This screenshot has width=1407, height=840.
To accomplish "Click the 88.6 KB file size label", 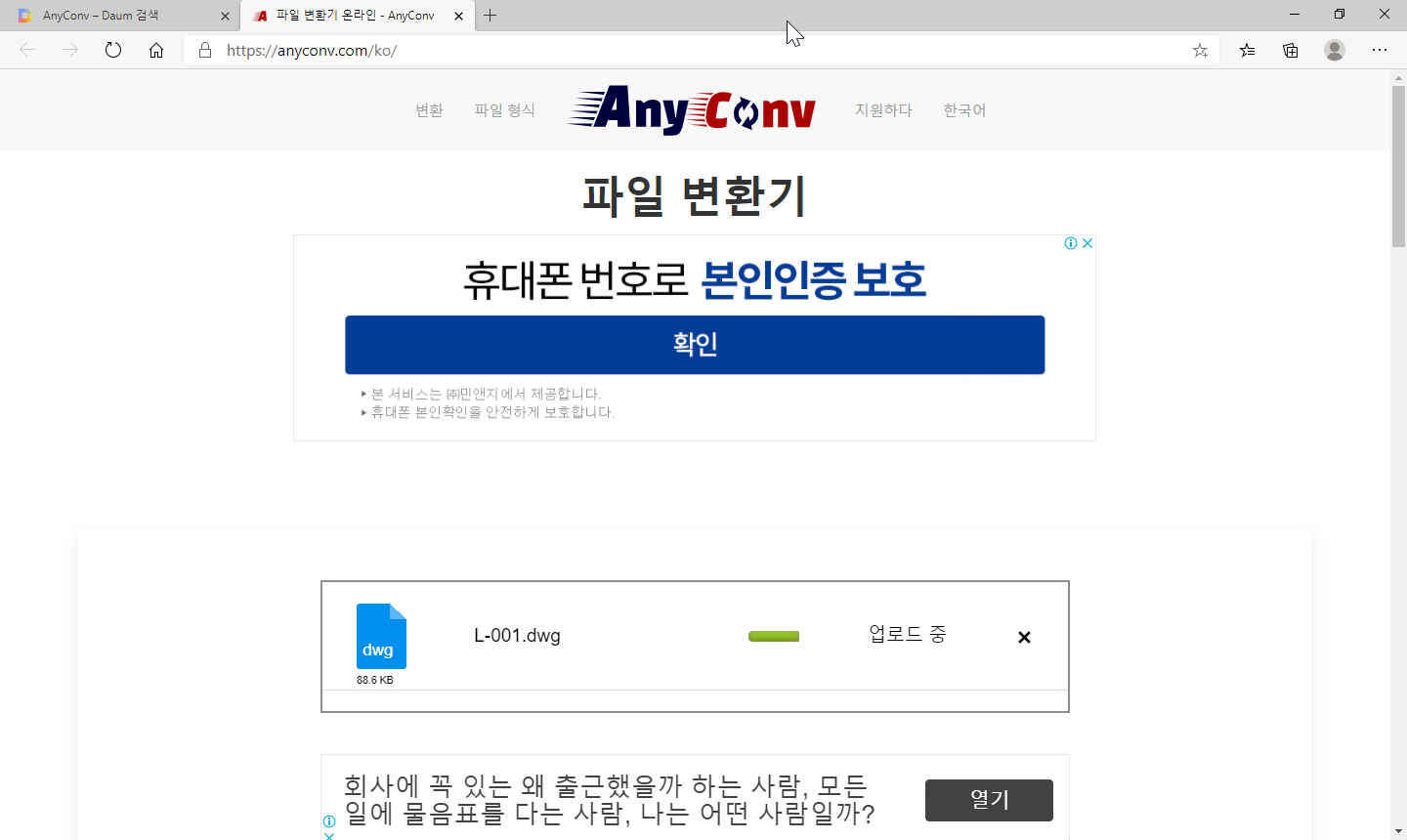I will click(x=375, y=680).
